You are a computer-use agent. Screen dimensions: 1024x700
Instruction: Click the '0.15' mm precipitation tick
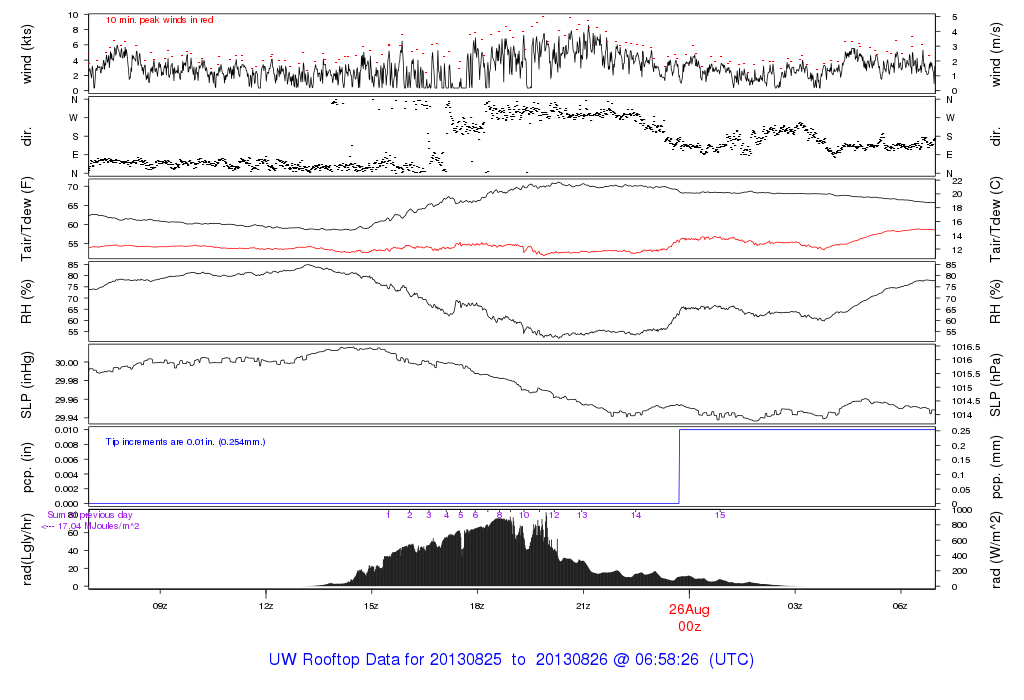click(961, 460)
